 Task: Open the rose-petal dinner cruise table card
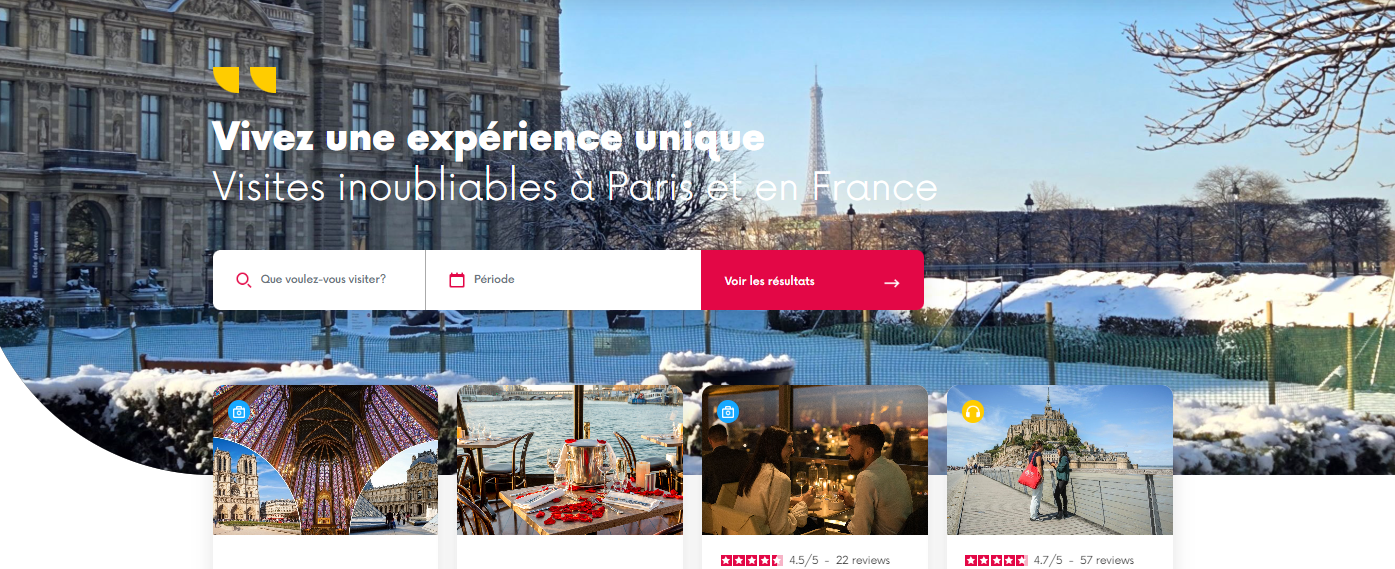coord(570,460)
